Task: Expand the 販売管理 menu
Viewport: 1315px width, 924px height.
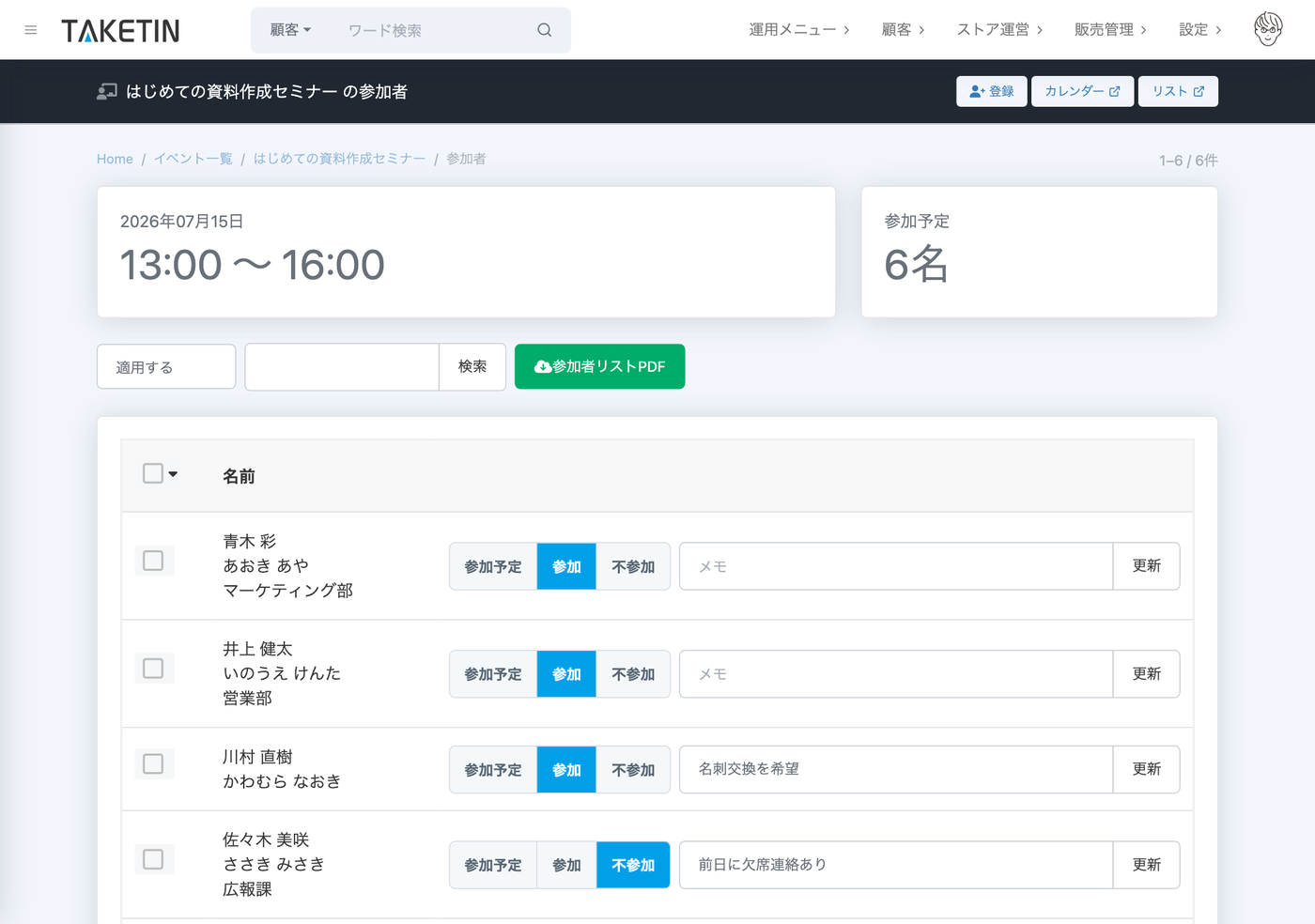Action: tap(1110, 30)
